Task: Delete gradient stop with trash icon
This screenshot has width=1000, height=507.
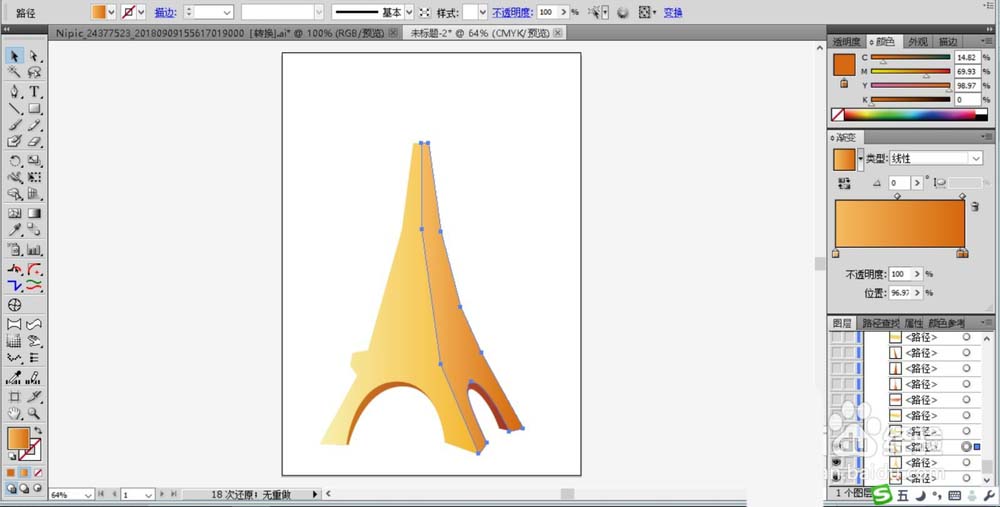Action: [974, 207]
